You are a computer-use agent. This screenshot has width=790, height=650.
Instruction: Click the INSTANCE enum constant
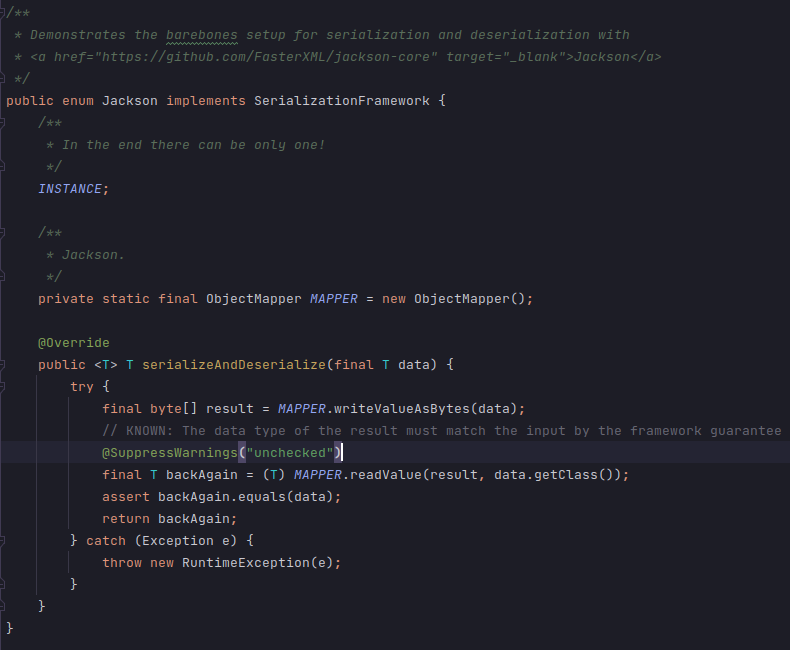70,189
